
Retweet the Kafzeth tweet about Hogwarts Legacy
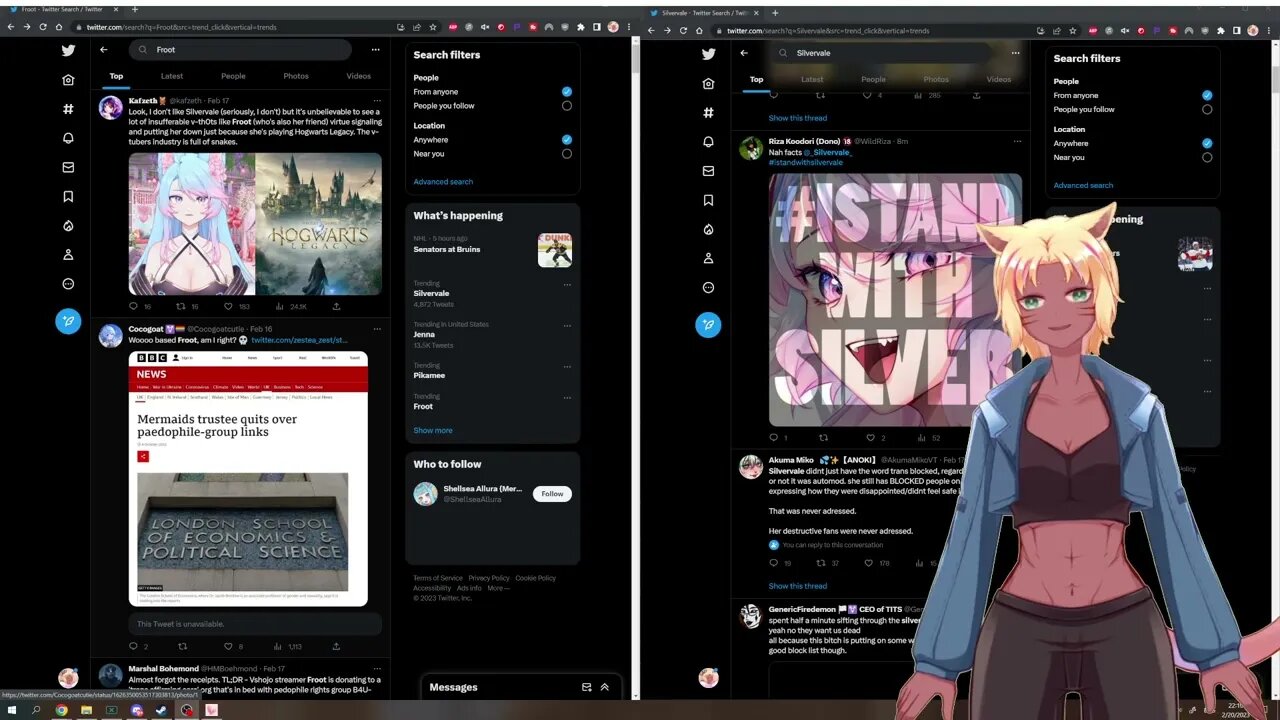click(181, 306)
